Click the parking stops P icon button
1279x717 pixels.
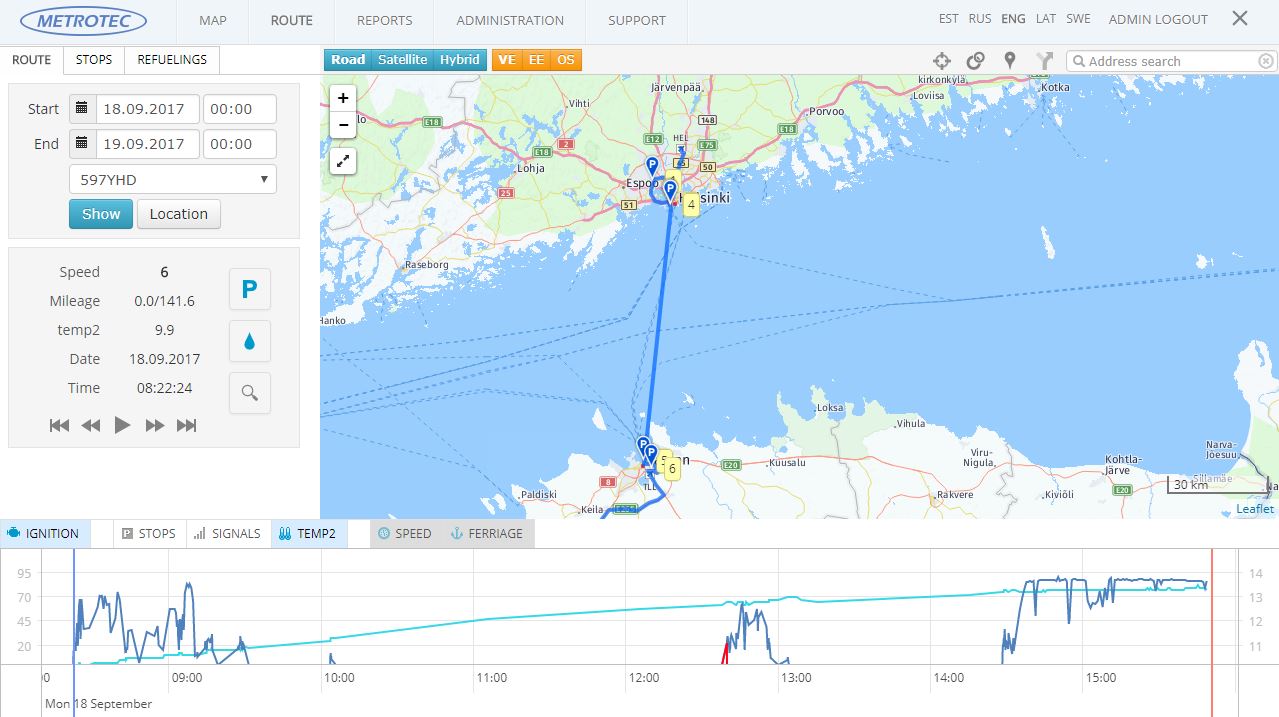[x=249, y=289]
